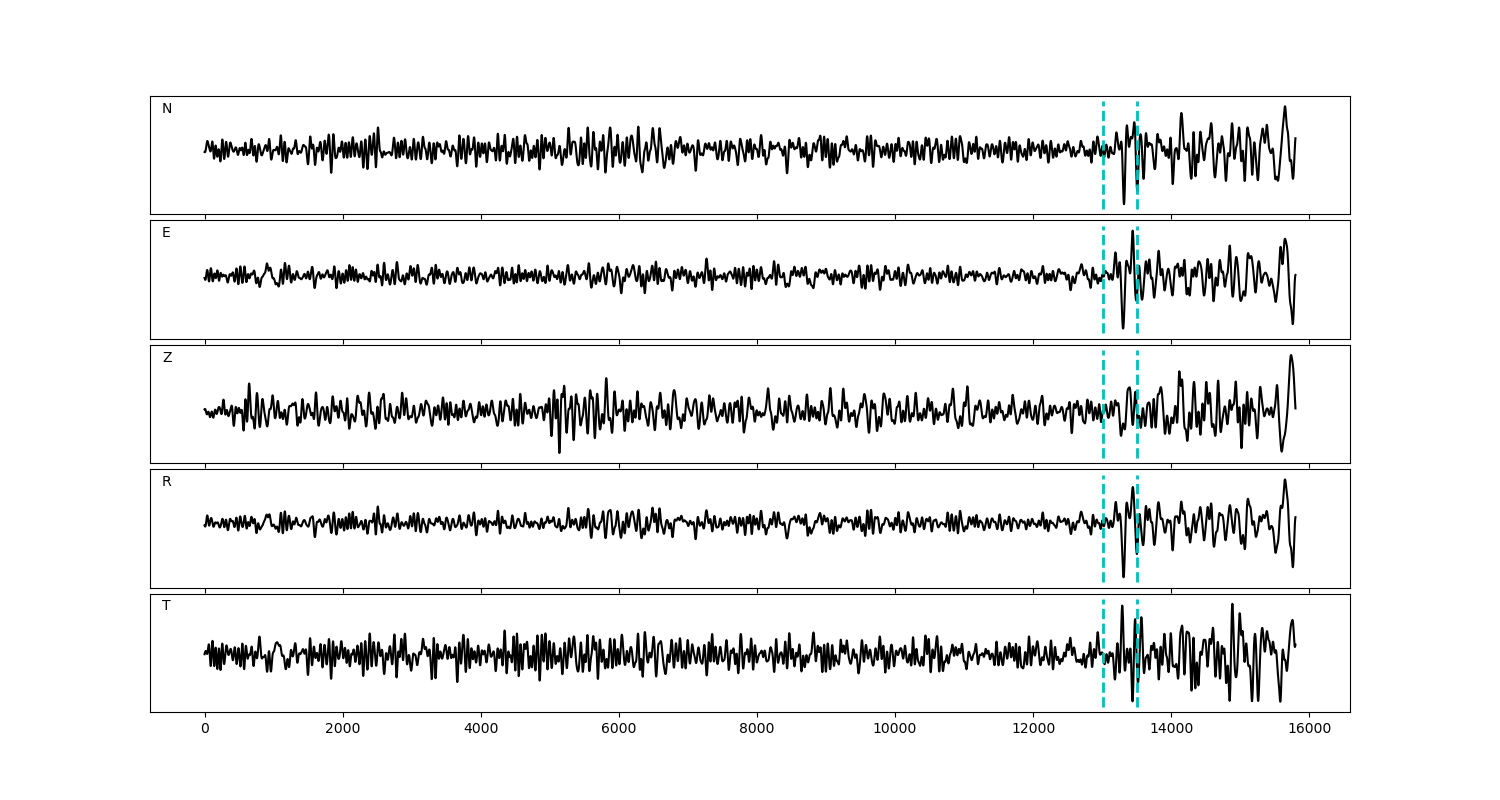
Task: Click the R component label
Action: click(x=167, y=482)
